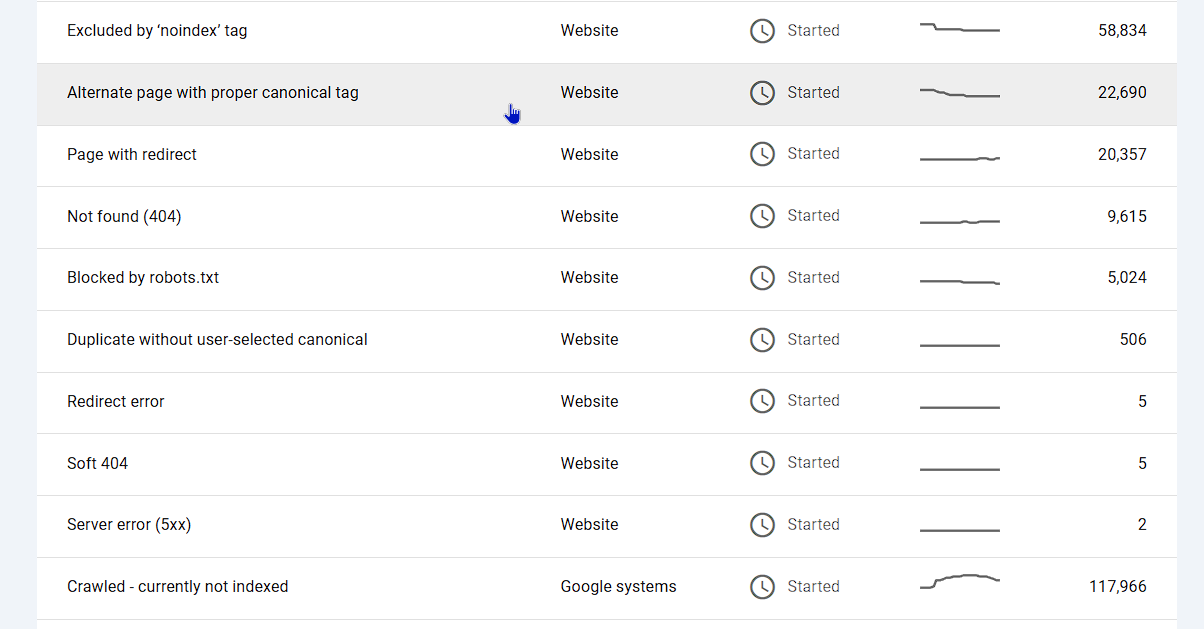
Task: Click 'Started' status for Soft 404
Action: (x=813, y=463)
